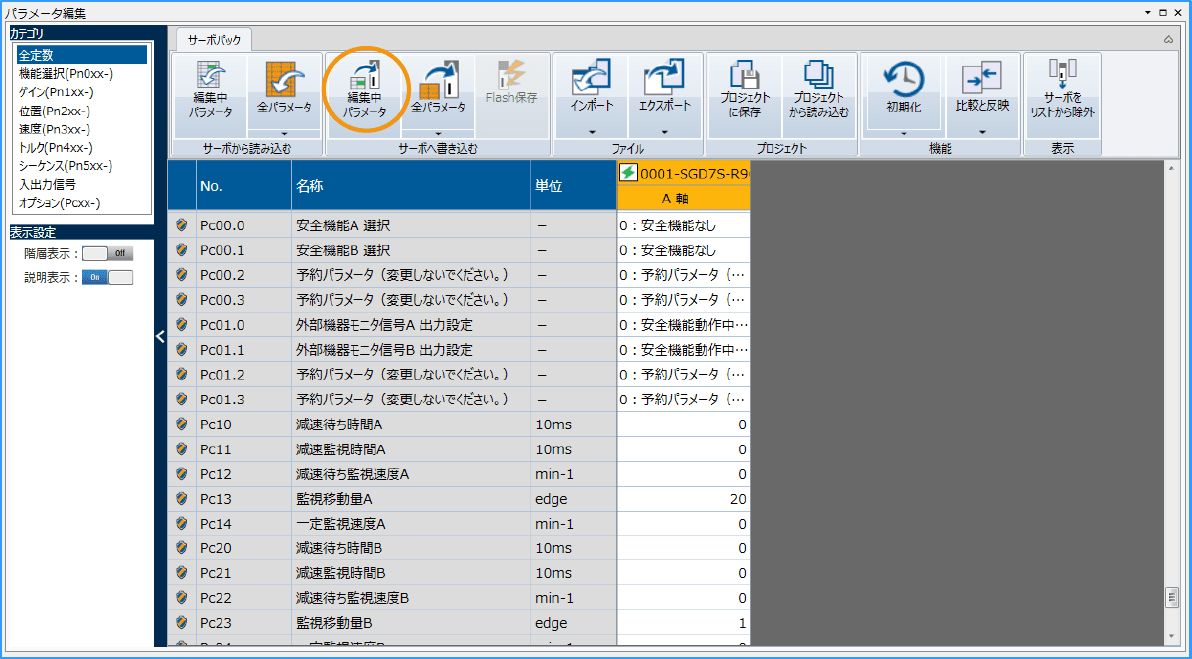Collapse the left category panel arrow
The height and width of the screenshot is (659, 1192).
click(160, 337)
